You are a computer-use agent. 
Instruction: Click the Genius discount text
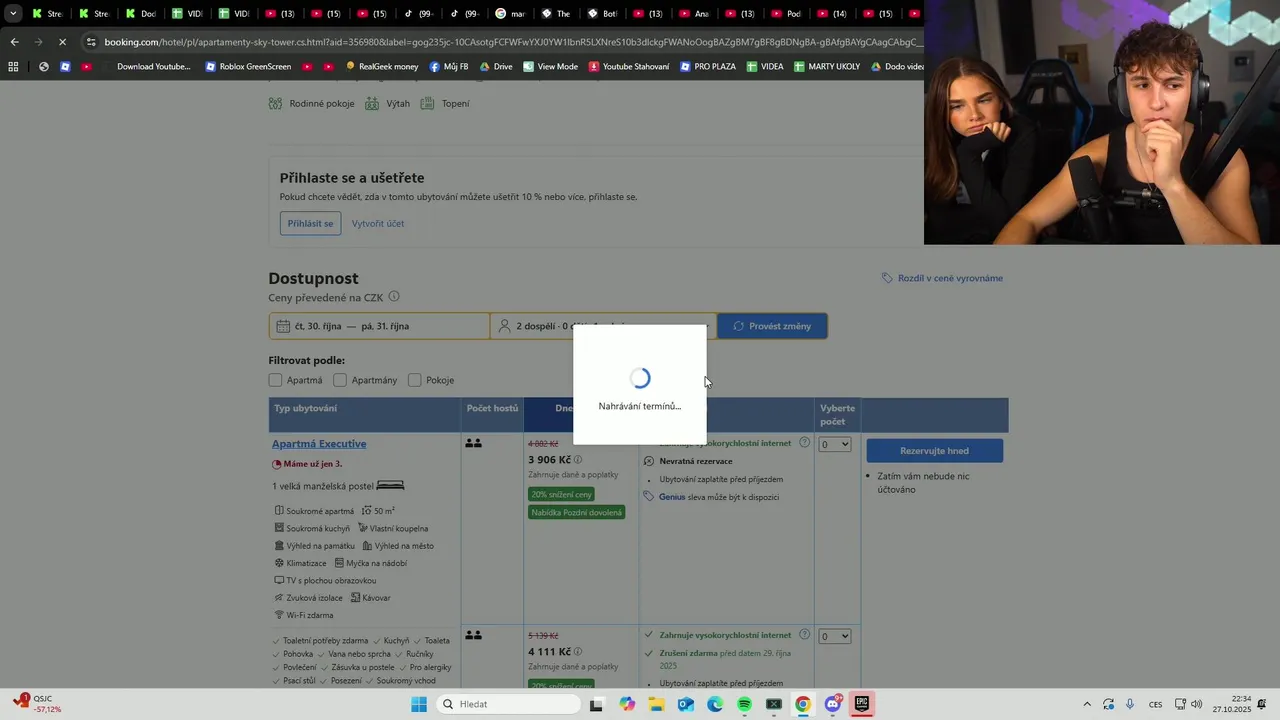click(719, 497)
